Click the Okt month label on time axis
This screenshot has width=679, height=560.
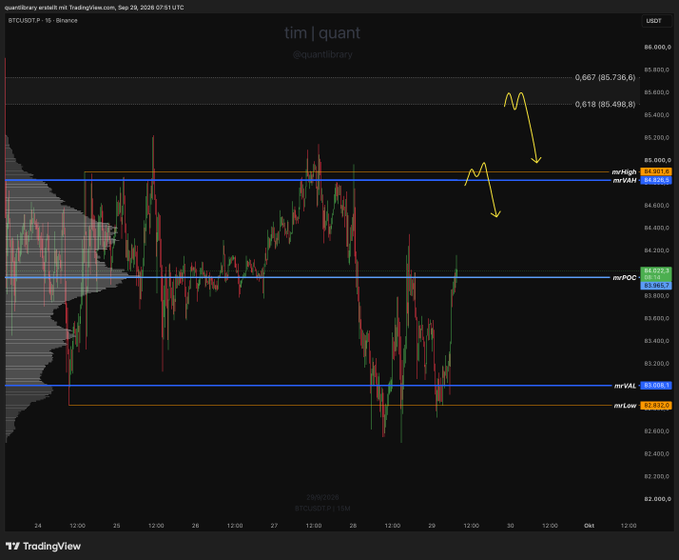pyautogui.click(x=589, y=525)
